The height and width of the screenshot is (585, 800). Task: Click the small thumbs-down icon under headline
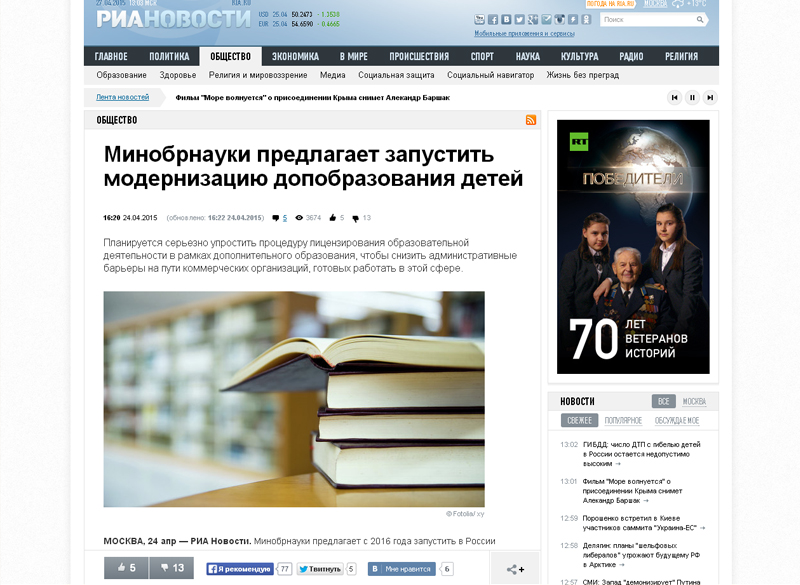[x=356, y=218]
